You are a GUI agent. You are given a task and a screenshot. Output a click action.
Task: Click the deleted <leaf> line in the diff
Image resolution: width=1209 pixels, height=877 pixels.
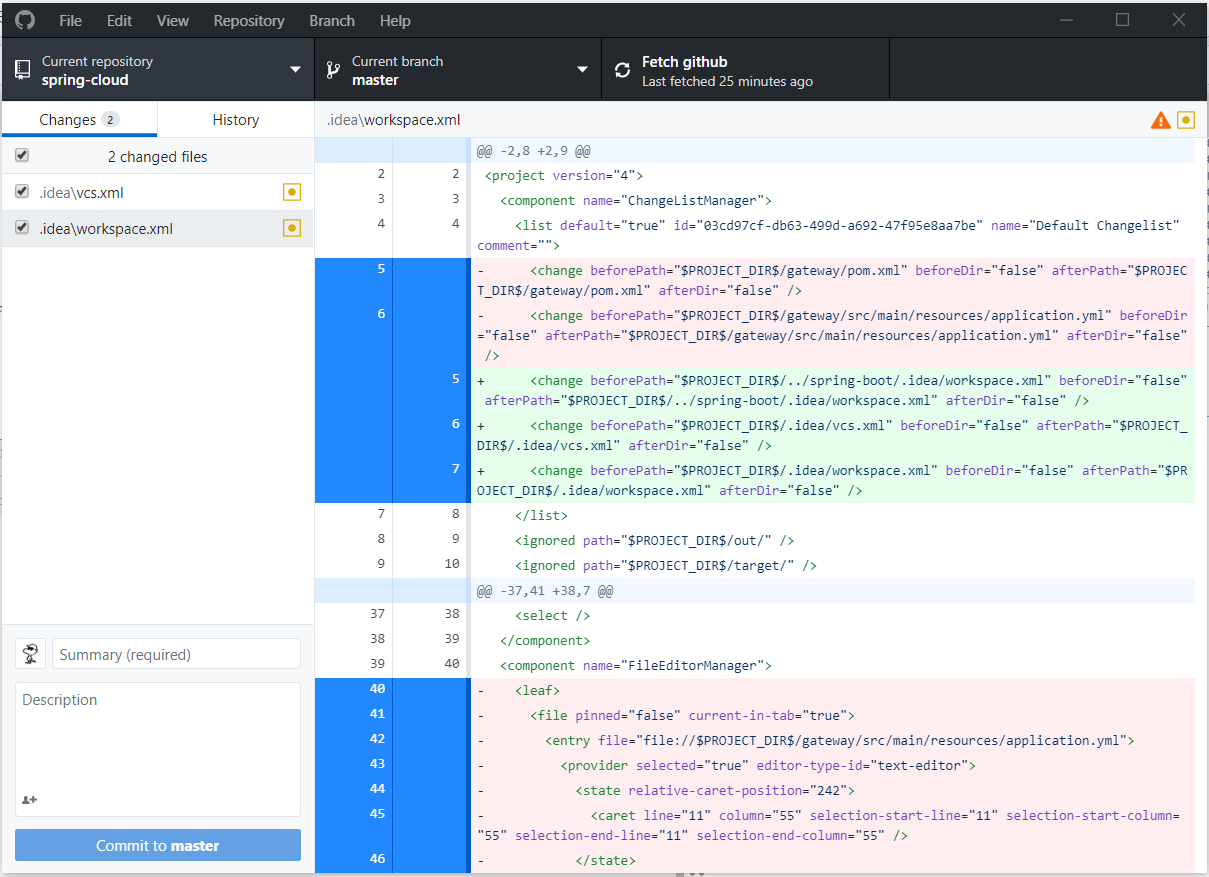click(832, 690)
